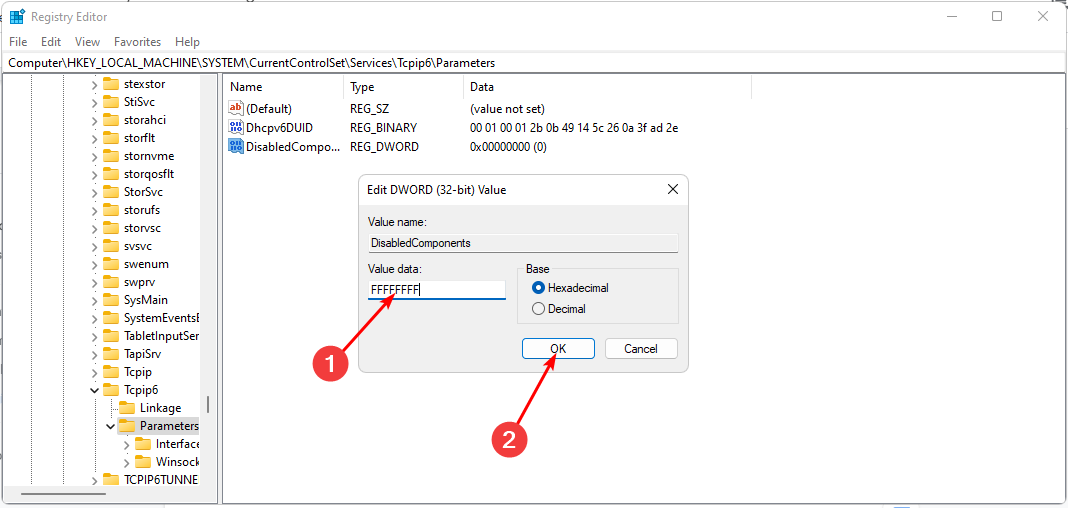Screen dimensions: 1068x508
Task: Open the Edit menu
Action: click(51, 42)
